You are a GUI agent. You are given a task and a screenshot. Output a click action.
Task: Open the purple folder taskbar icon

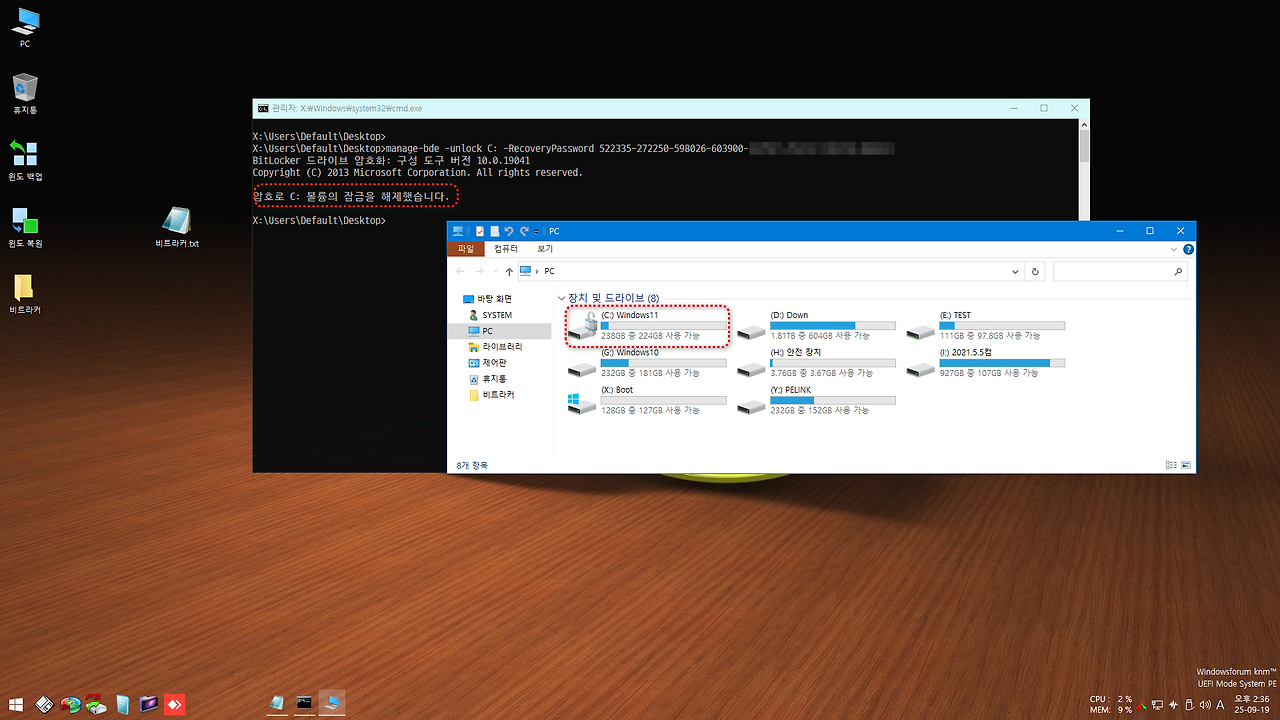pos(149,704)
